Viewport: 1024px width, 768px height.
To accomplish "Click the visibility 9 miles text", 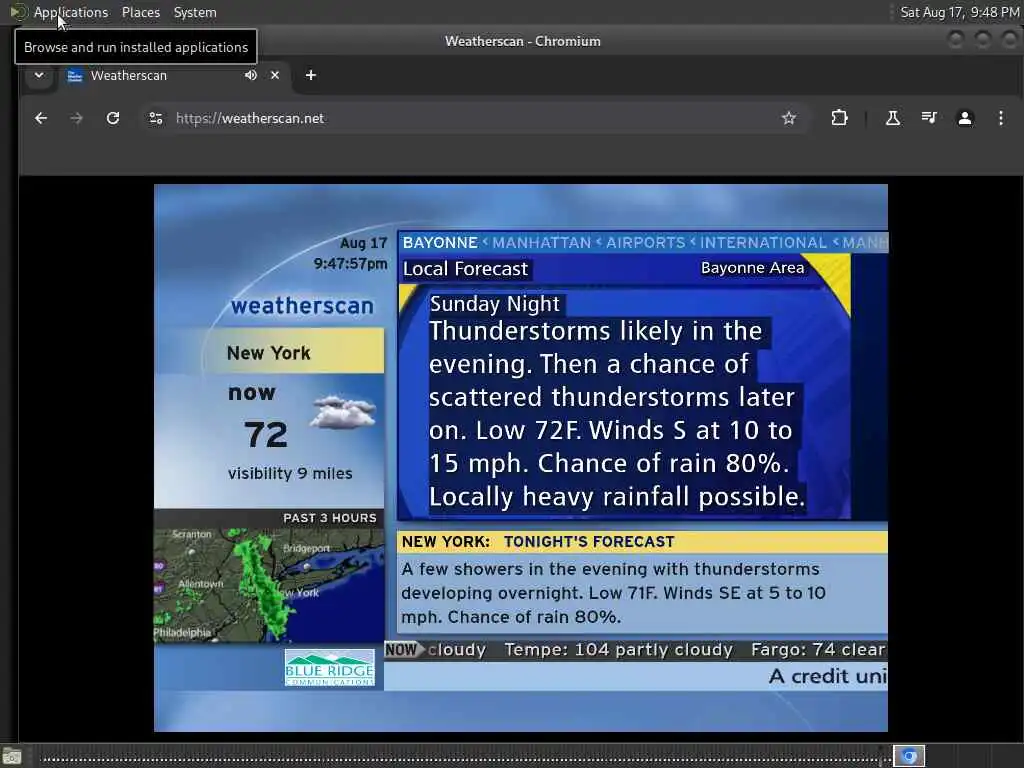I will click(x=290, y=473).
